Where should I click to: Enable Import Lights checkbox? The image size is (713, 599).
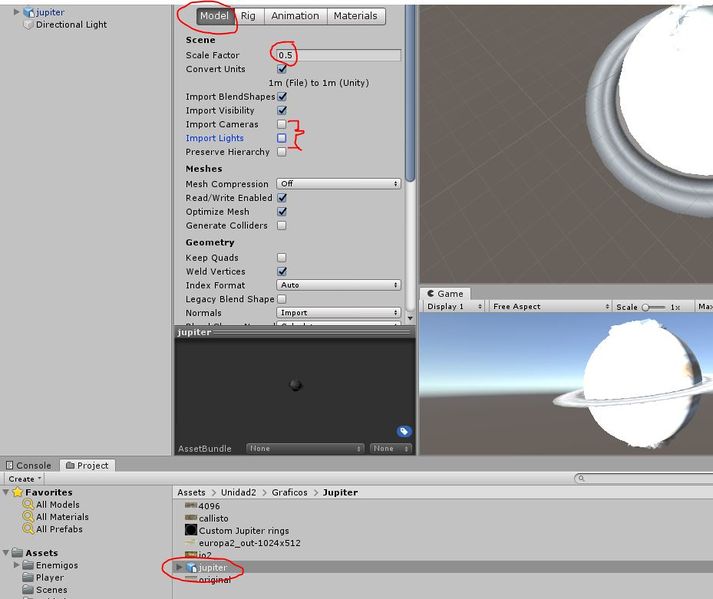pos(282,138)
